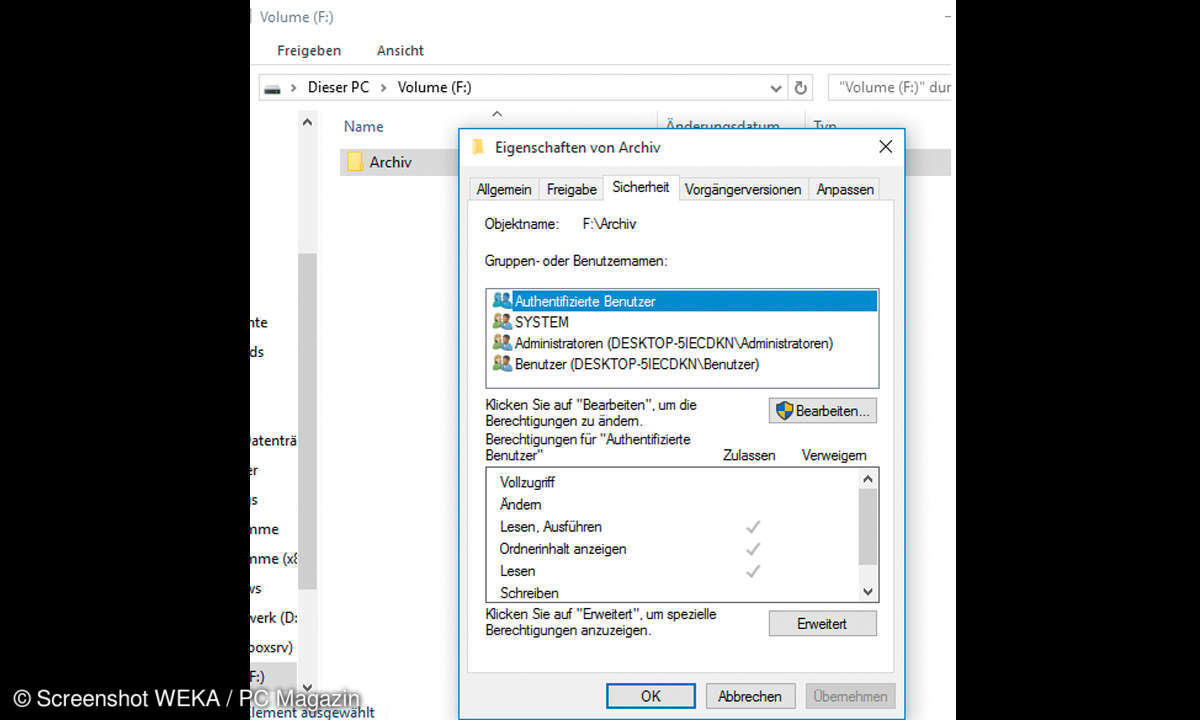Viewport: 1200px width, 720px height.
Task: Click Dieser PC in the address bar
Action: [338, 88]
